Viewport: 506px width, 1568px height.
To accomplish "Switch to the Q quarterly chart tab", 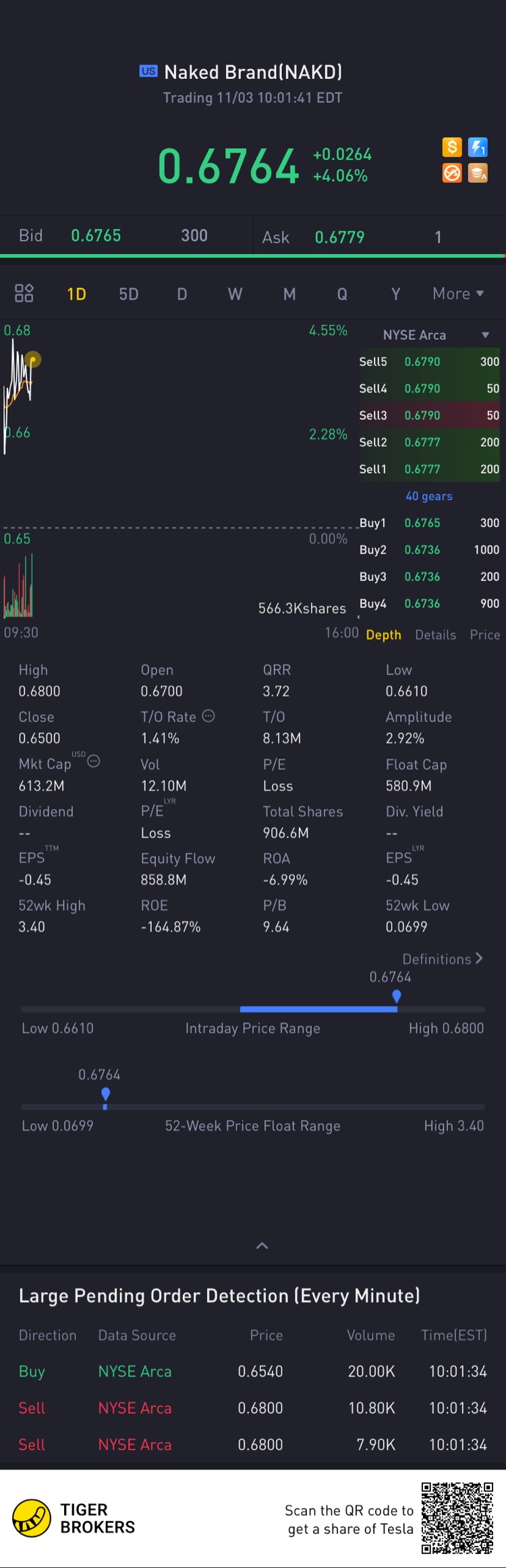I will (343, 294).
